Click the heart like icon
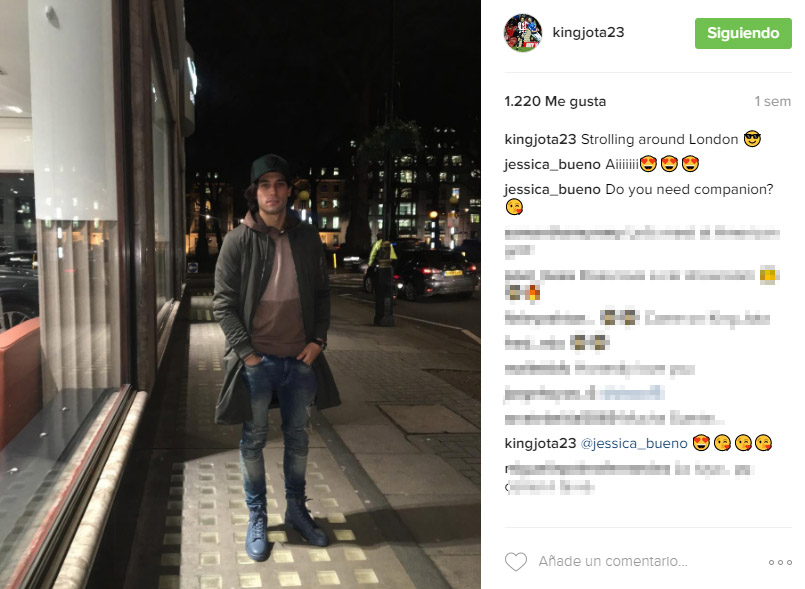The image size is (805, 589). (516, 562)
